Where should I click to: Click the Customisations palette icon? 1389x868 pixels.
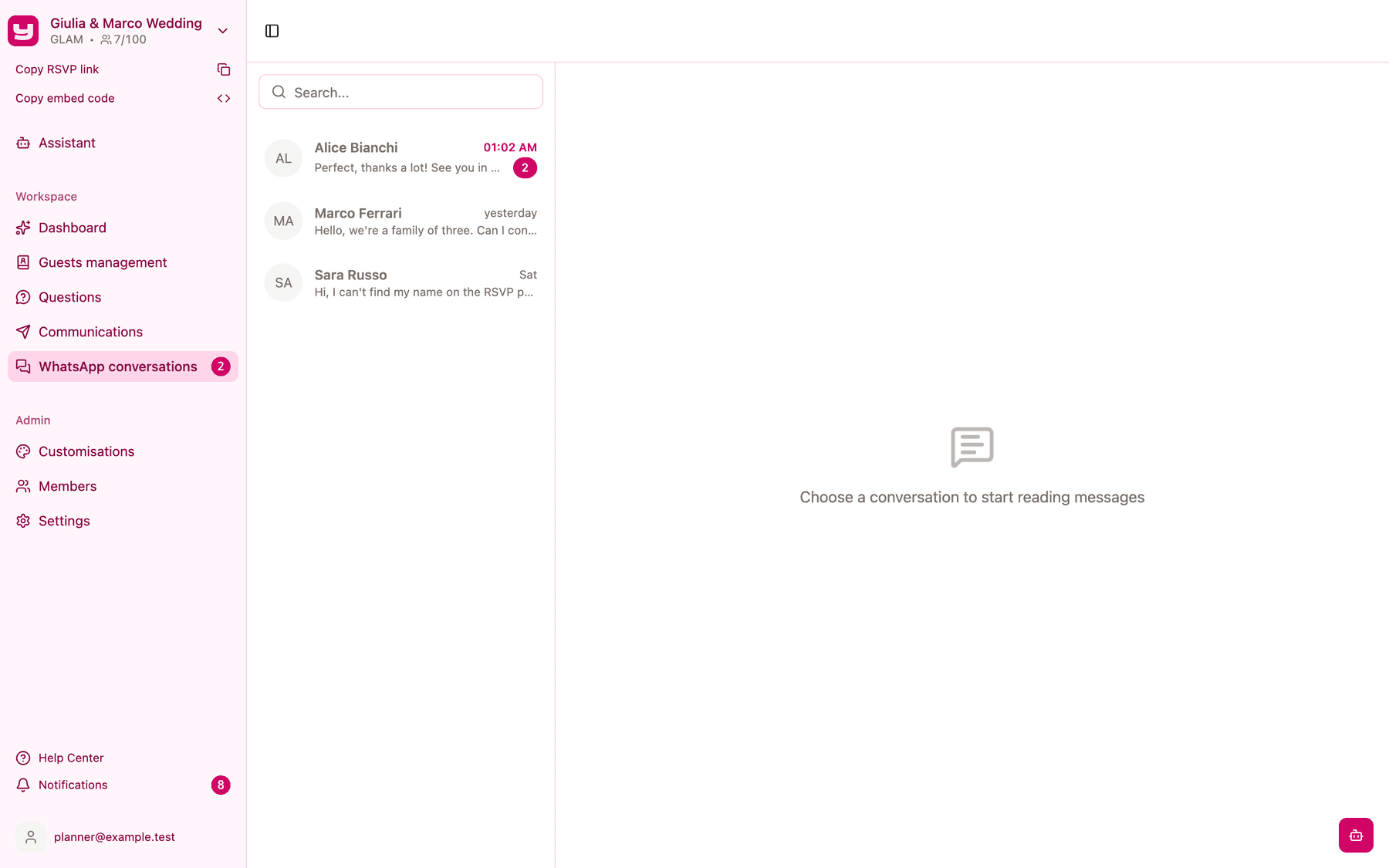click(x=23, y=451)
